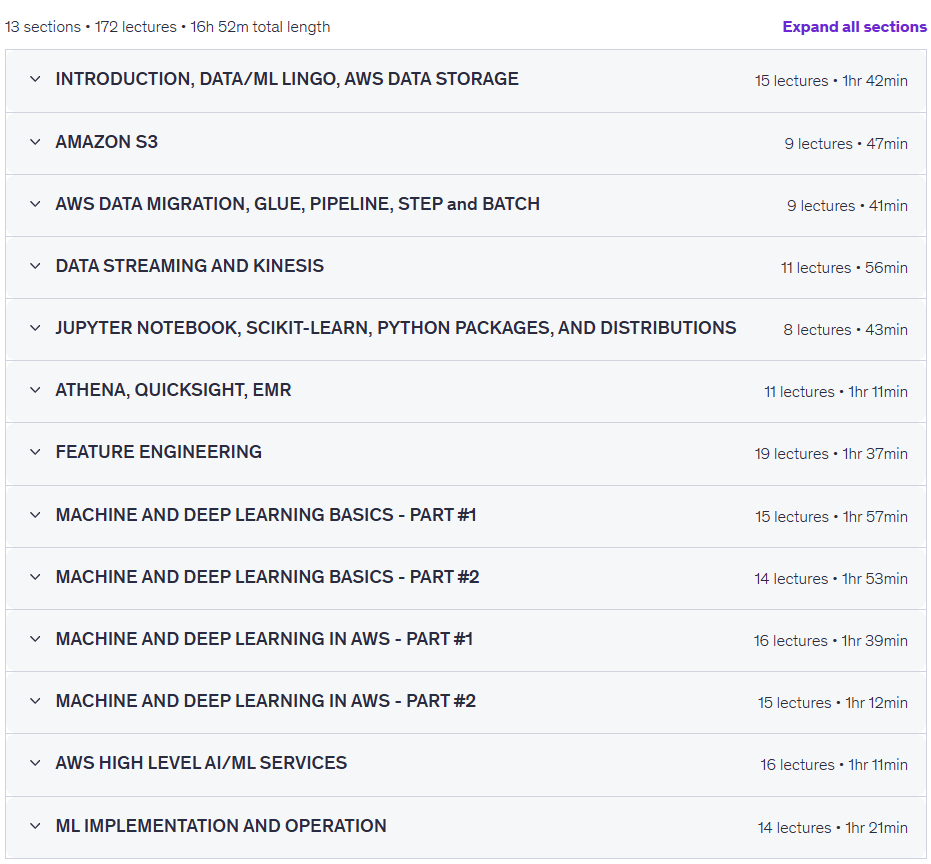Click '15 lectures • 1hr 57min' text
The height and width of the screenshot is (864, 931).
tap(831, 517)
